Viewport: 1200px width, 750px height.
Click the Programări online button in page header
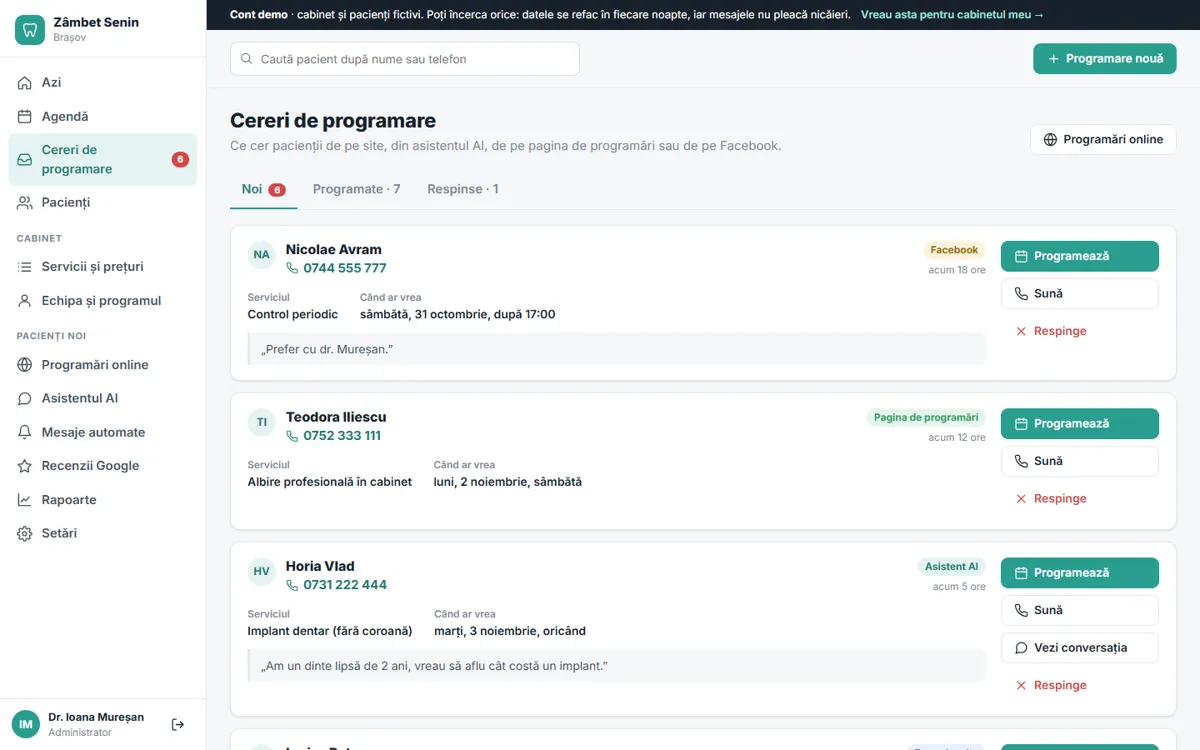point(1103,140)
